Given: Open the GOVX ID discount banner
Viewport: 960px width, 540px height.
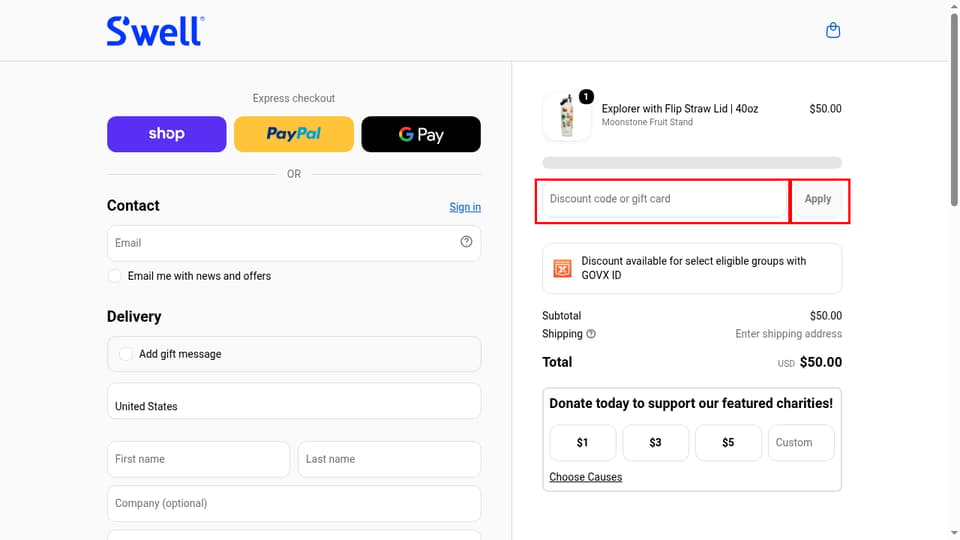Looking at the screenshot, I should 692,268.
